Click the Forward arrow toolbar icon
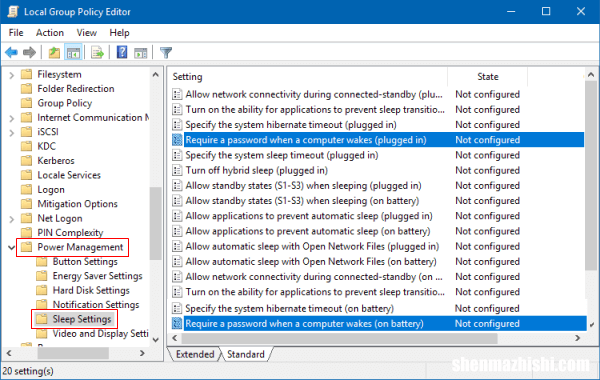 pyautogui.click(x=29, y=52)
